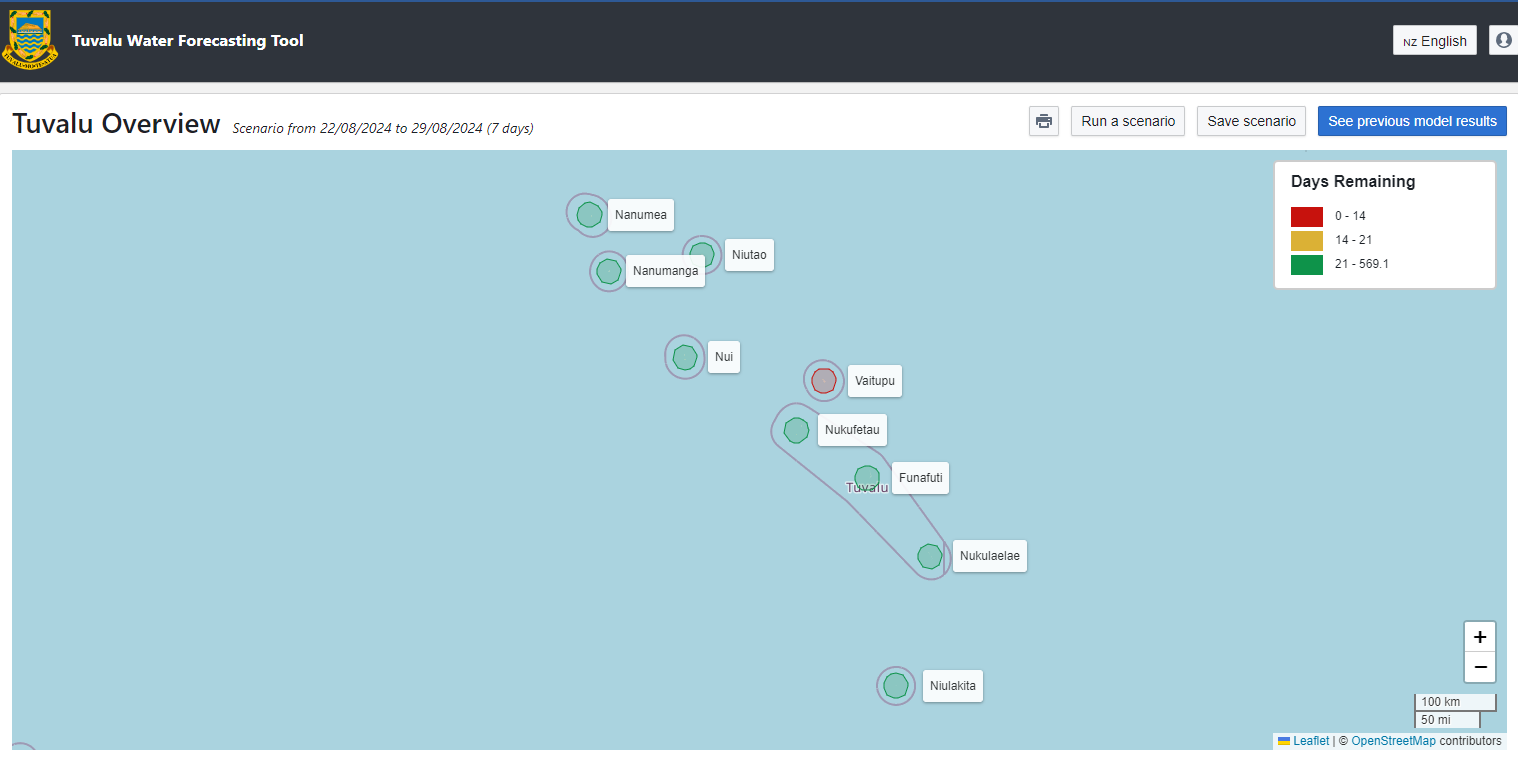This screenshot has height=761, width=1518.
Task: Click the red 0 - 14 legend swatch
Action: tap(1306, 216)
